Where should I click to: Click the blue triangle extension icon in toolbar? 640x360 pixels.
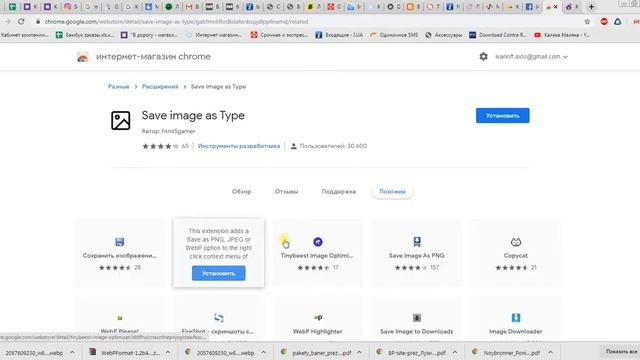tap(618, 22)
